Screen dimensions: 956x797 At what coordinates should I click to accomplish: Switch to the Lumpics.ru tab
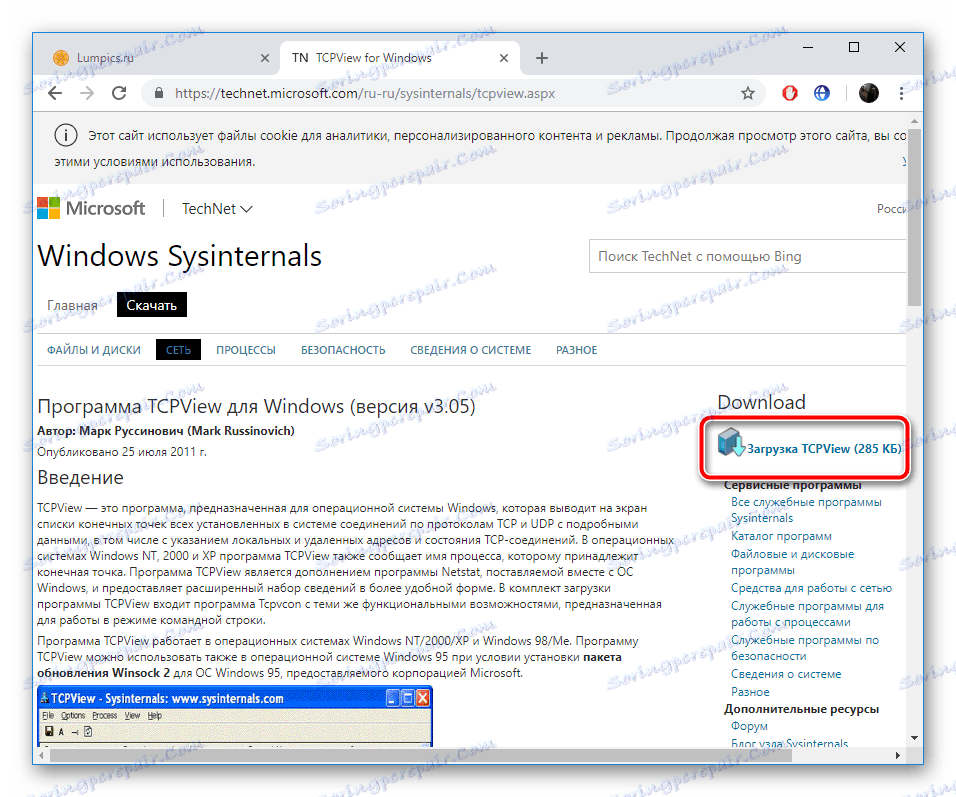150,58
